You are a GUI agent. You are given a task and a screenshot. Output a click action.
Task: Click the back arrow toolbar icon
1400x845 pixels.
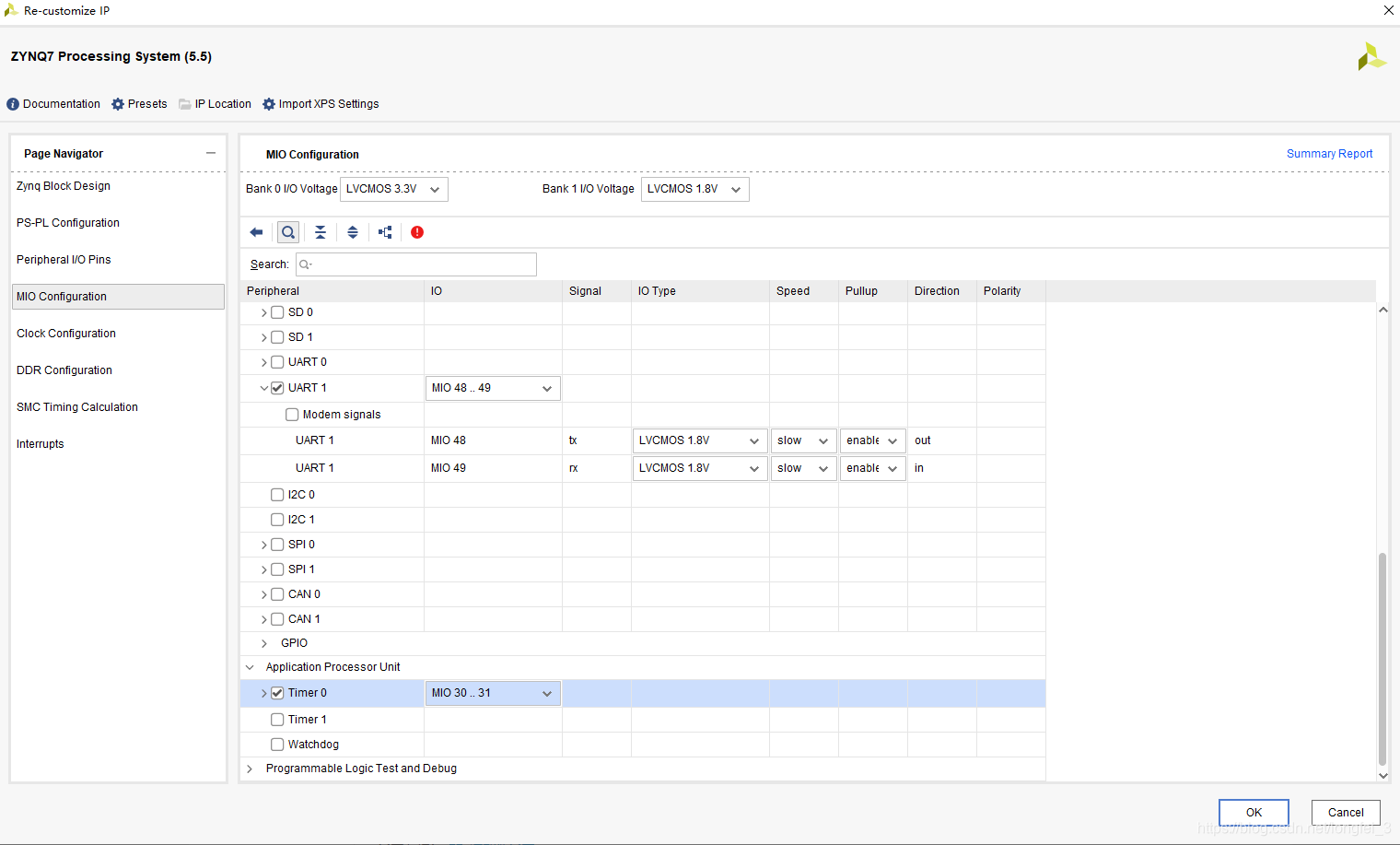(x=256, y=232)
